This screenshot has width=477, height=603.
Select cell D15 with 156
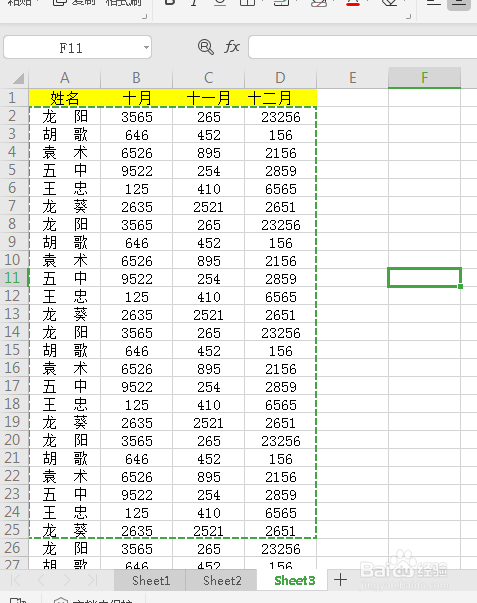click(280, 350)
